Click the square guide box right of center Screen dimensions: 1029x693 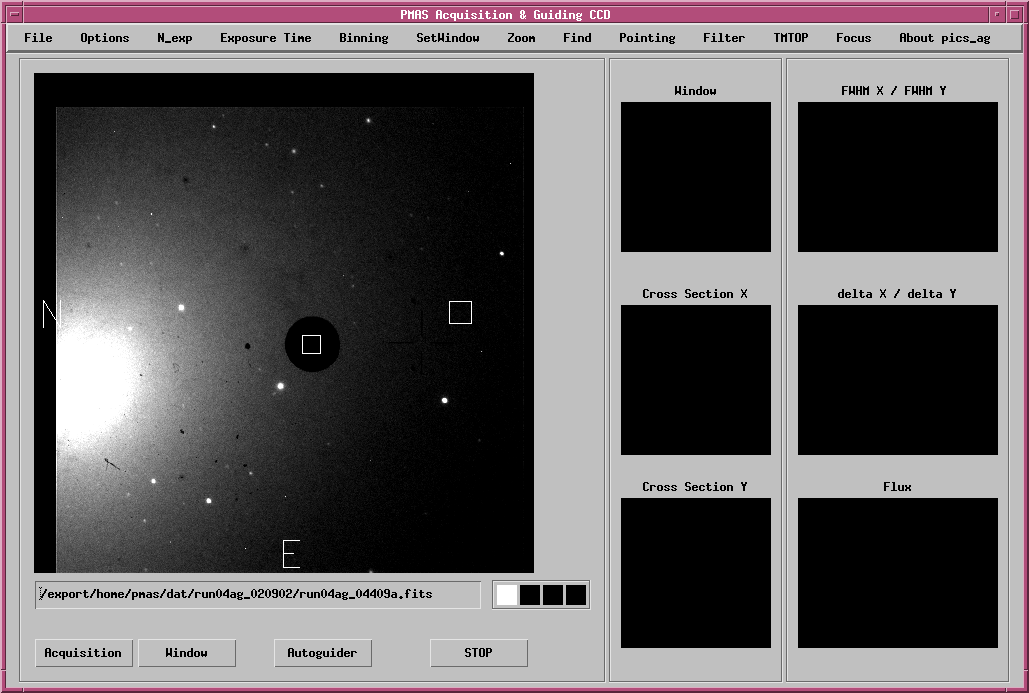point(460,313)
